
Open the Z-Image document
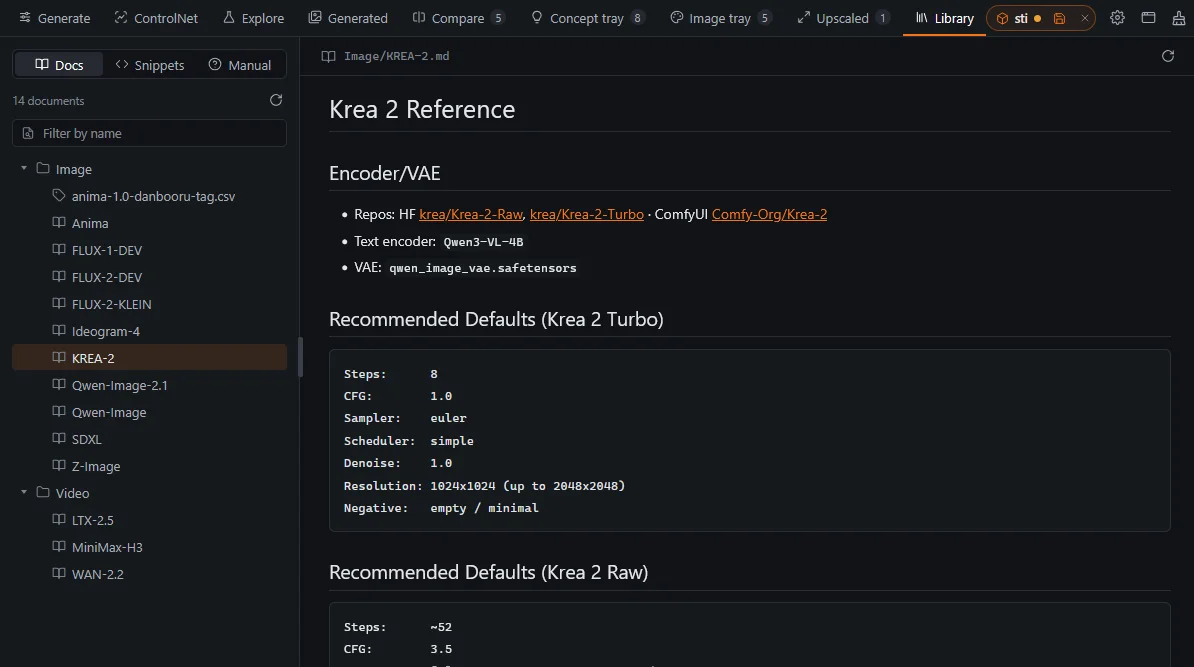(149, 466)
